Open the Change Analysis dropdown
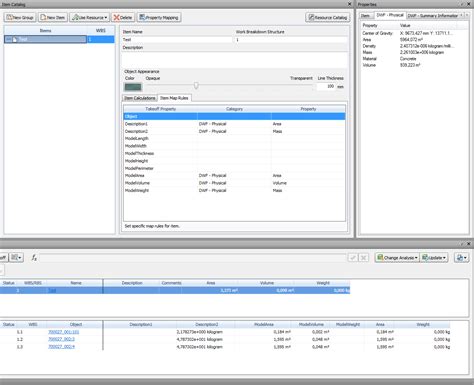 click(x=397, y=258)
